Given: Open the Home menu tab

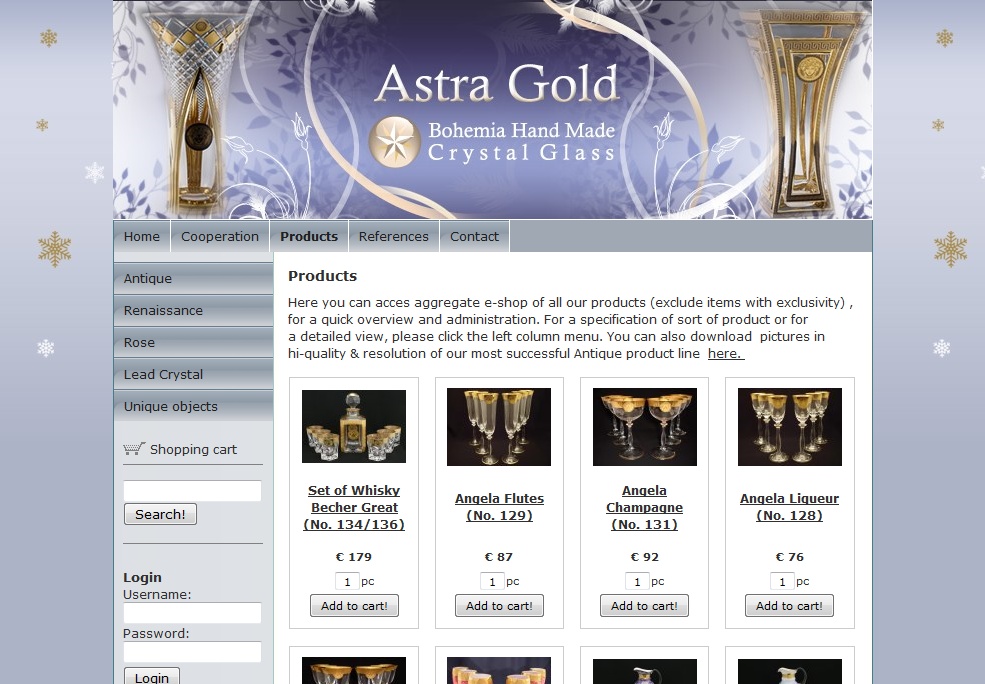Looking at the screenshot, I should (x=142, y=236).
